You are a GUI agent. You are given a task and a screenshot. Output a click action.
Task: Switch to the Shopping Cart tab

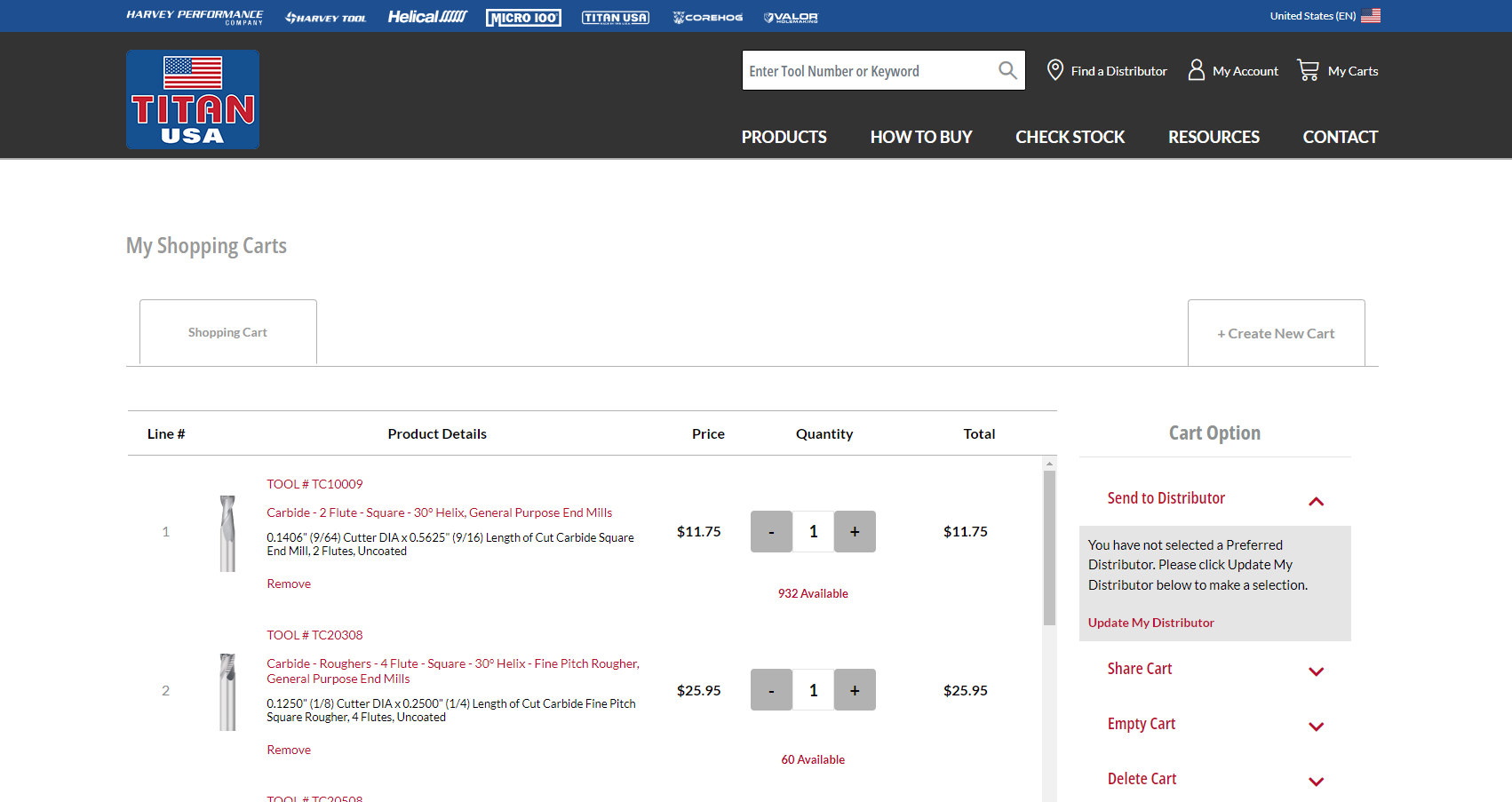227,331
